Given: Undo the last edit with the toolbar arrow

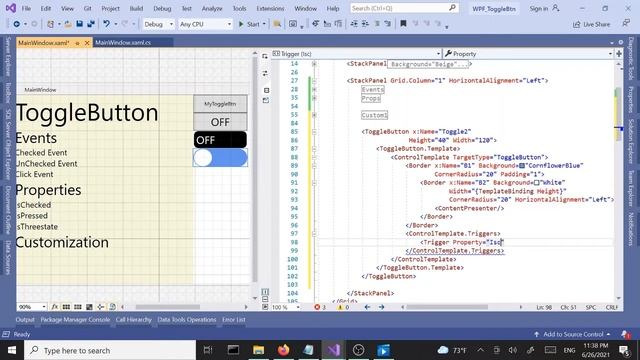Looking at the screenshot, I should 106,24.
